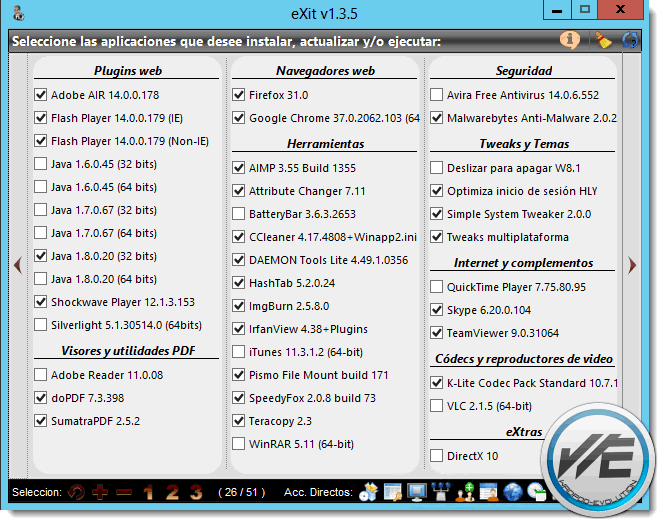Click the reset selection arrow icon
This screenshot has height=525, width=664.
click(77, 492)
